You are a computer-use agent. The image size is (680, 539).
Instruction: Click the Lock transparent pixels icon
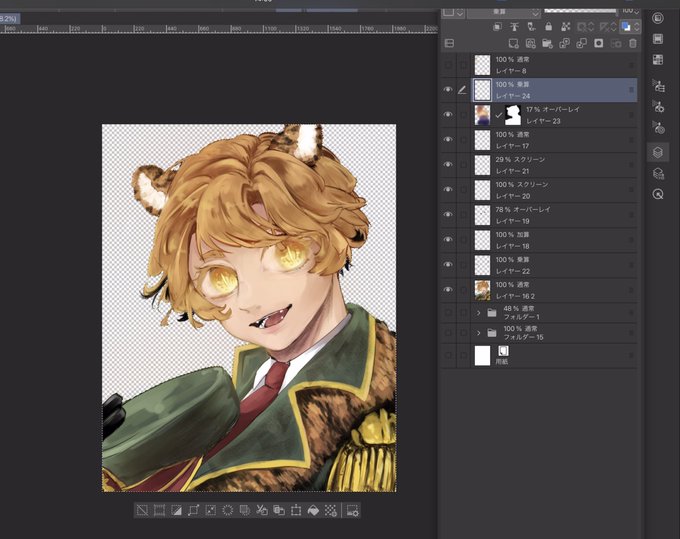click(566, 27)
